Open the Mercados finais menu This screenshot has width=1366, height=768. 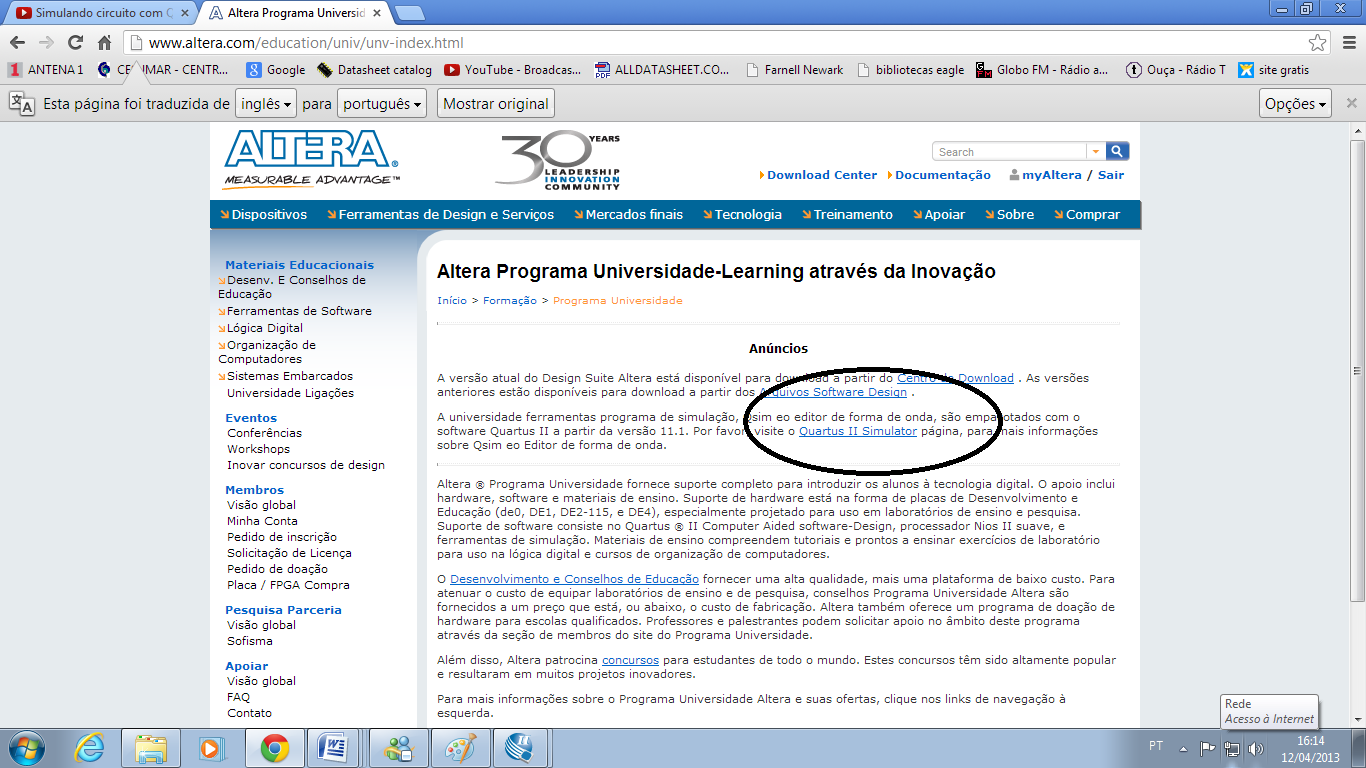628,214
